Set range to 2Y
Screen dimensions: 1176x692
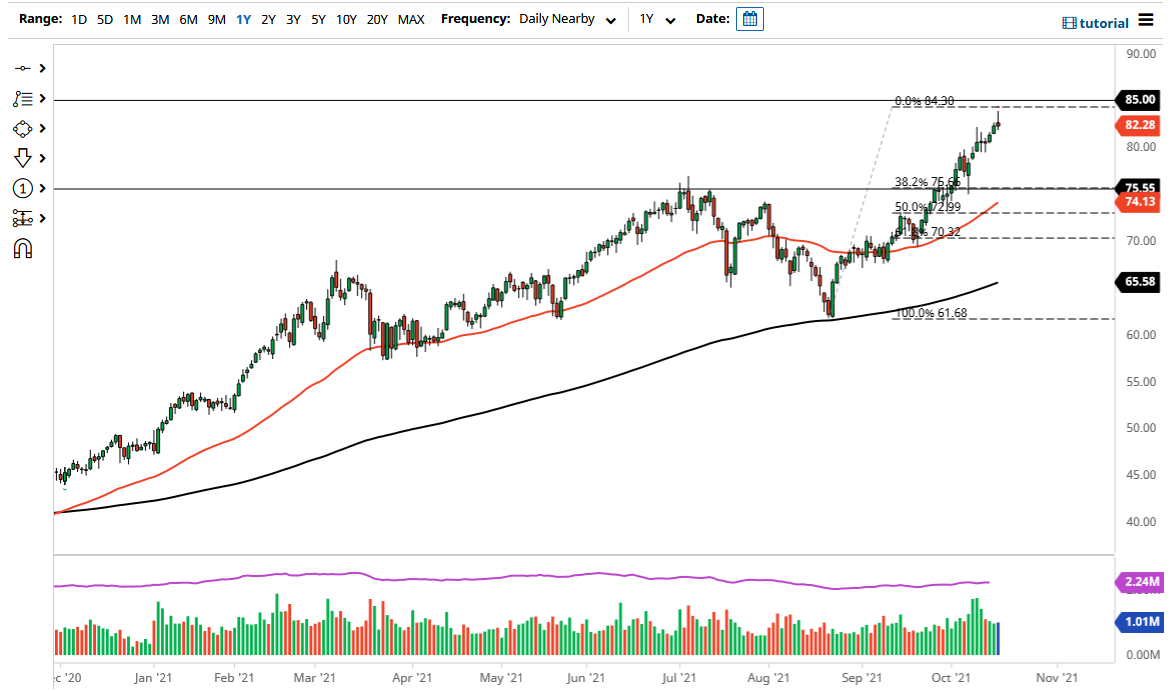tap(268, 19)
